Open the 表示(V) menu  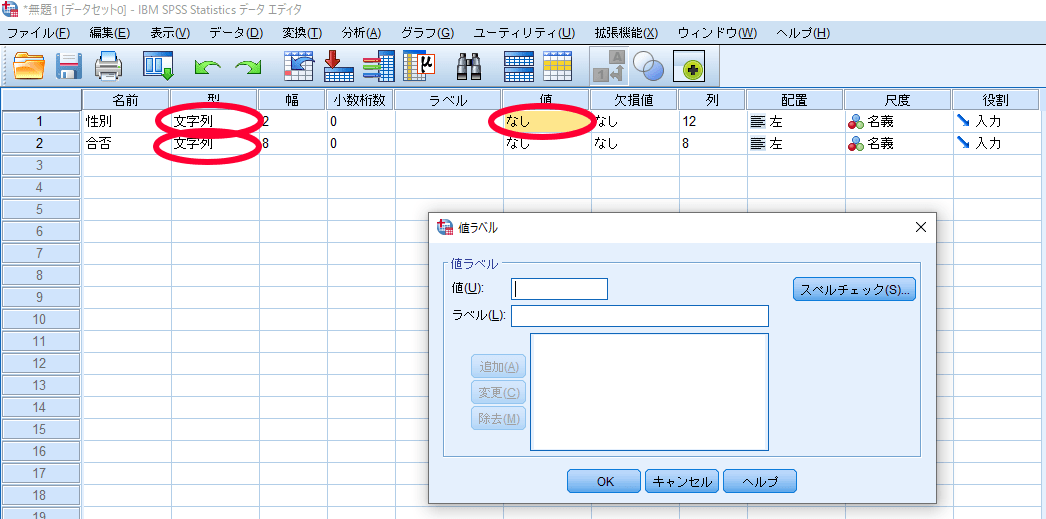(x=171, y=33)
